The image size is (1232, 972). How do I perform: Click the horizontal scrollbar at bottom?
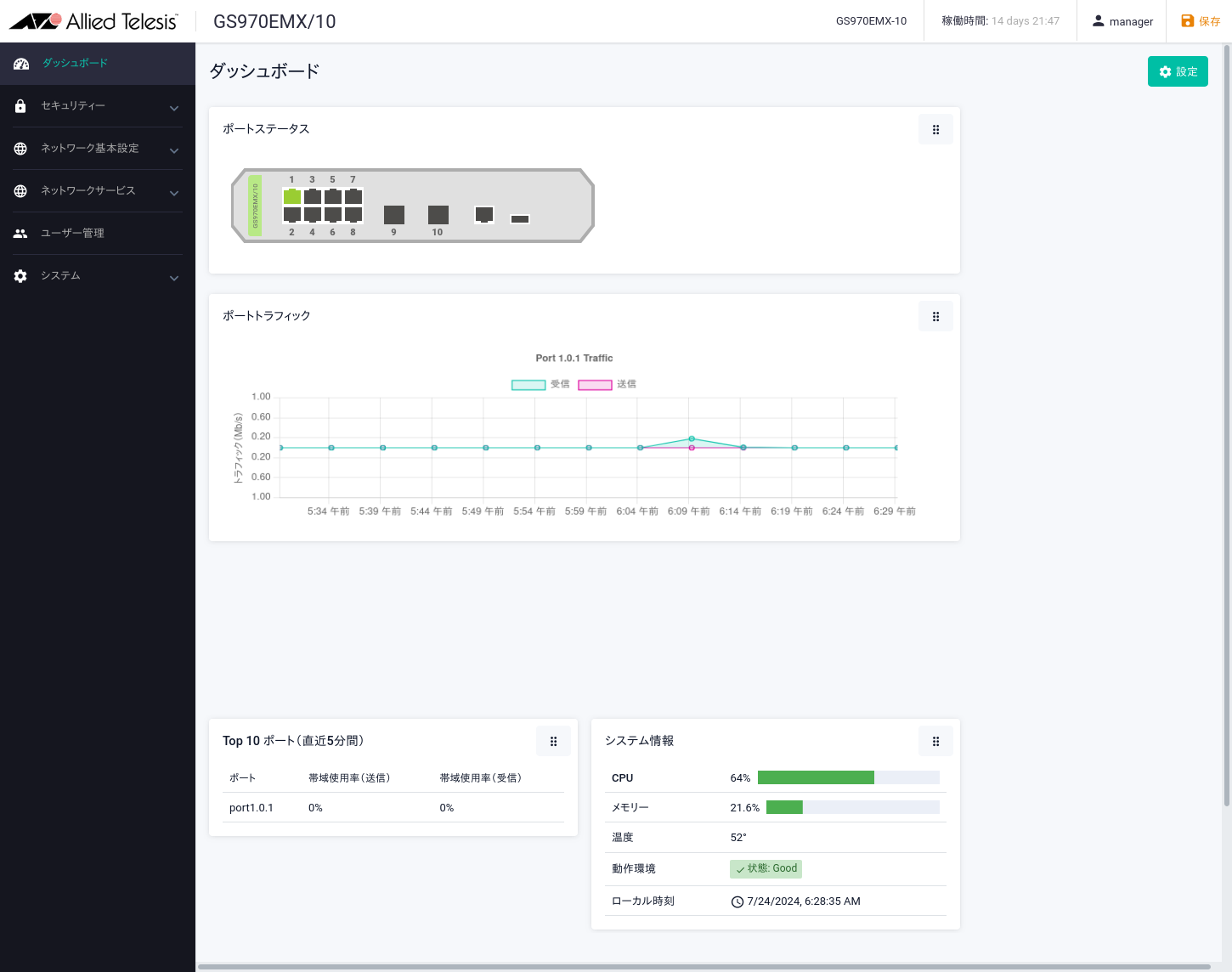click(x=704, y=967)
